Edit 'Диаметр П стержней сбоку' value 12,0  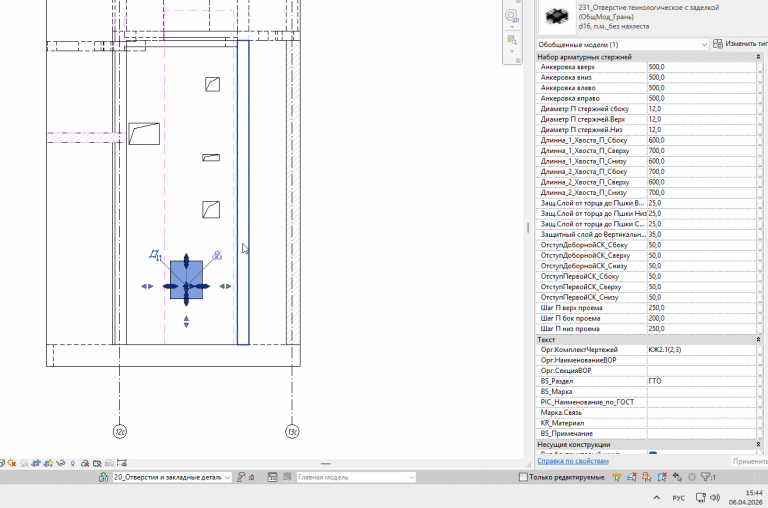(702, 109)
